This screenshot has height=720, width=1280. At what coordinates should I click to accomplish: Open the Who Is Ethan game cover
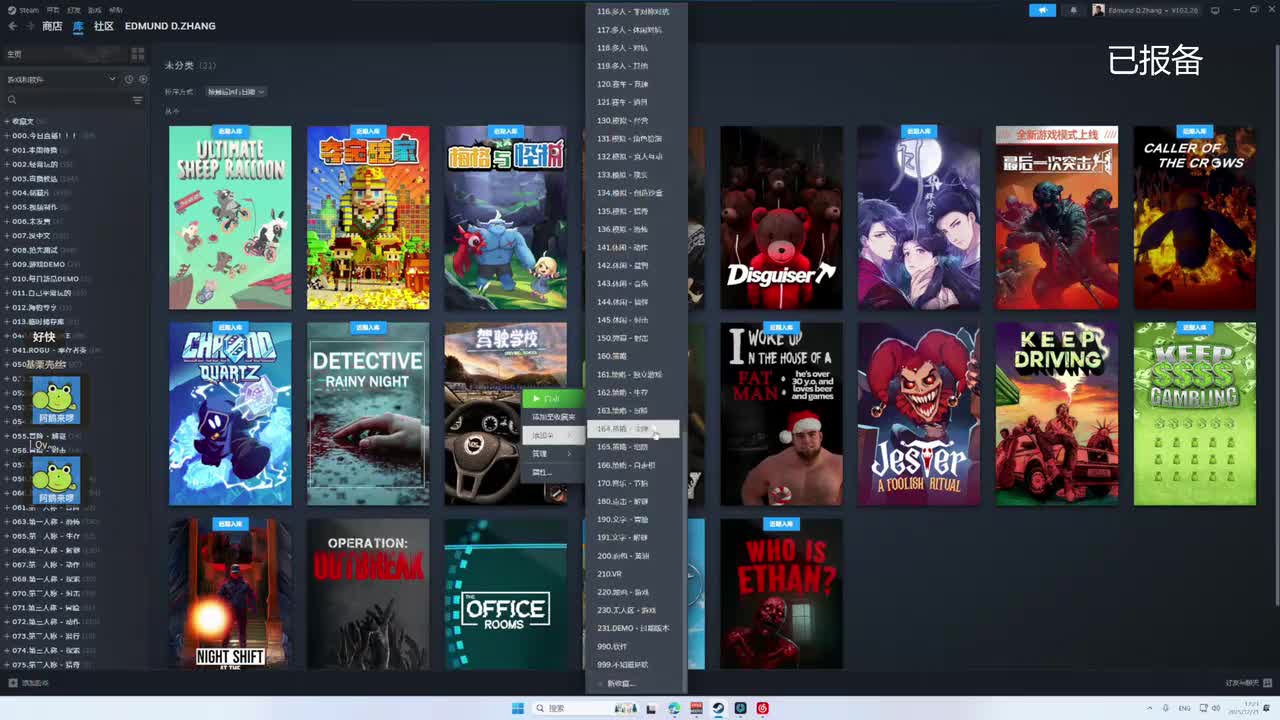(x=781, y=594)
